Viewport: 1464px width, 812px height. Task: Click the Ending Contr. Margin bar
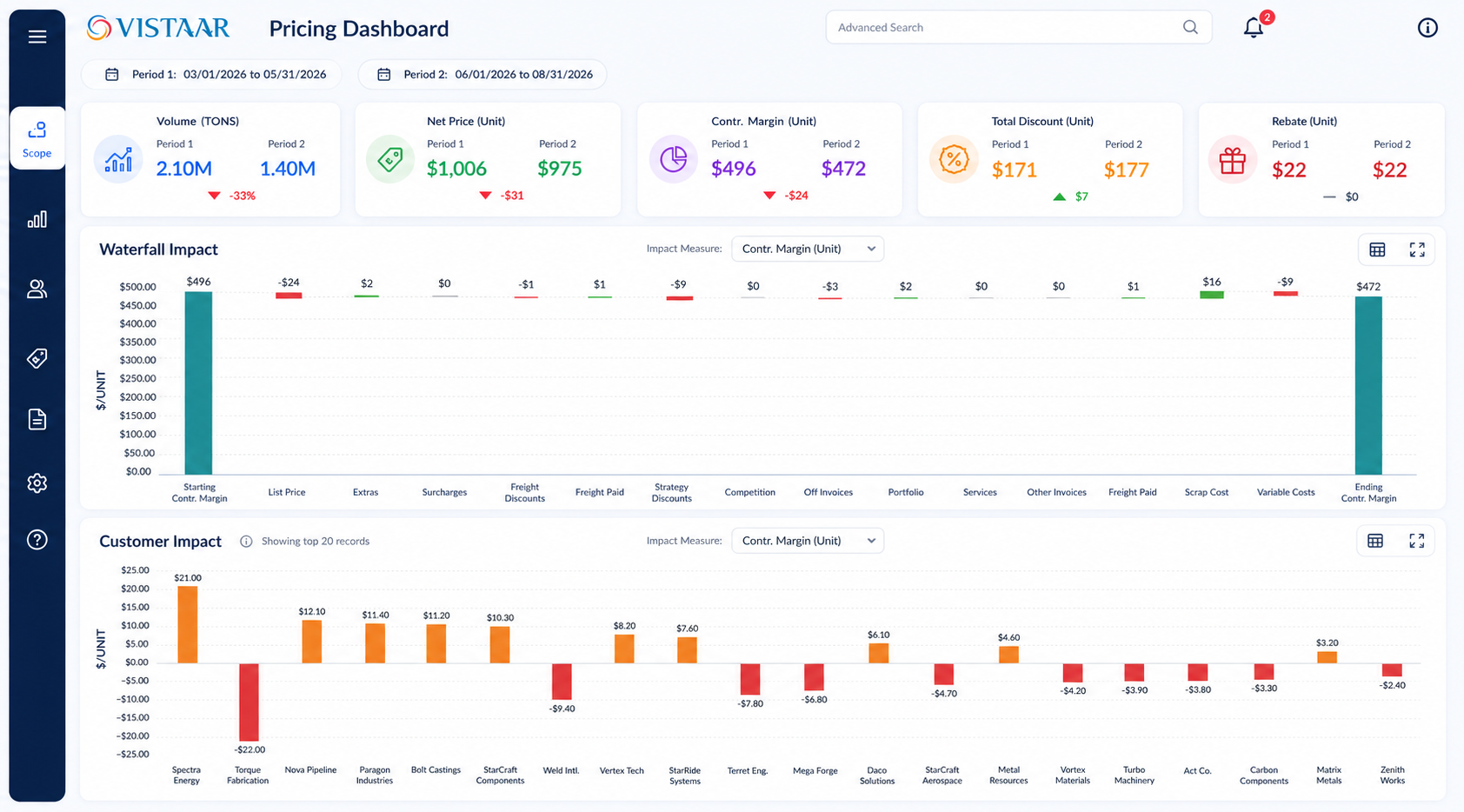(x=1368, y=385)
